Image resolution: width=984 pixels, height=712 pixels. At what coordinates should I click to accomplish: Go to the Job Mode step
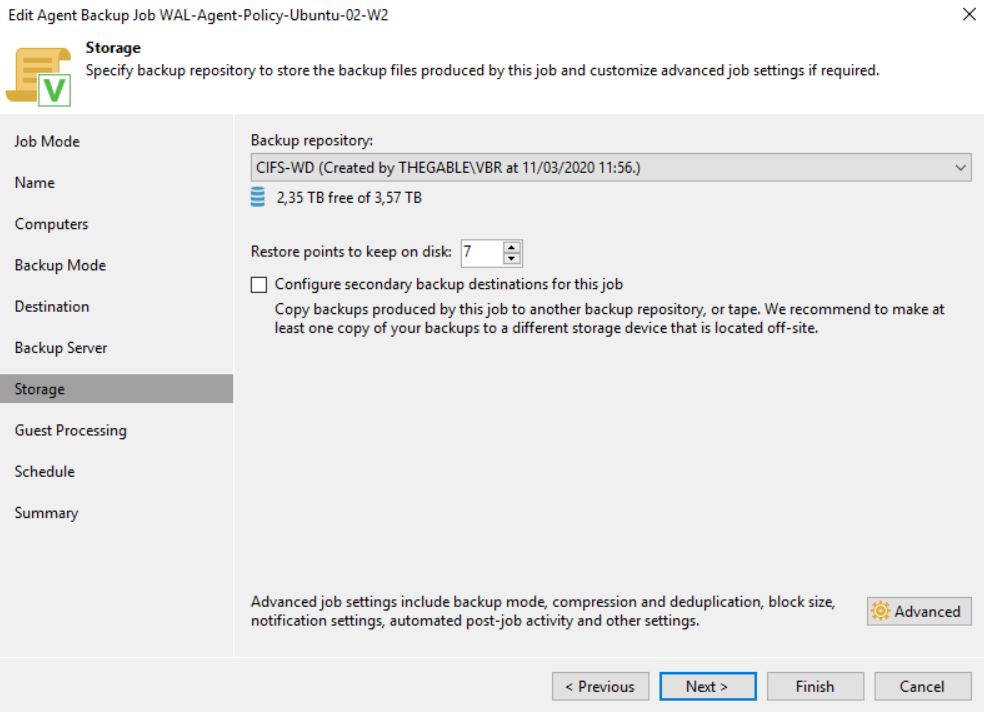click(47, 141)
